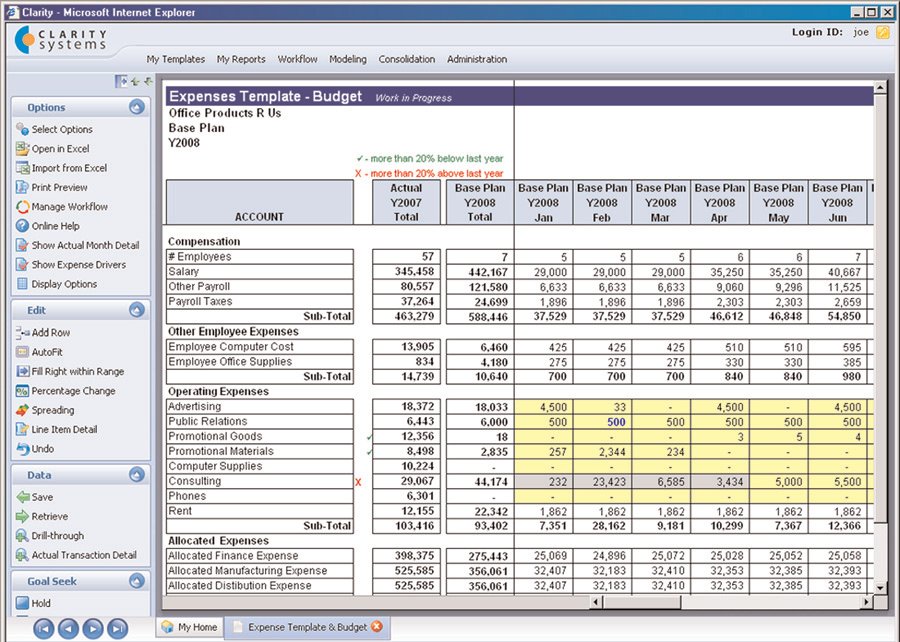The image size is (900, 642).
Task: Collapse the Options panel
Action: point(137,107)
